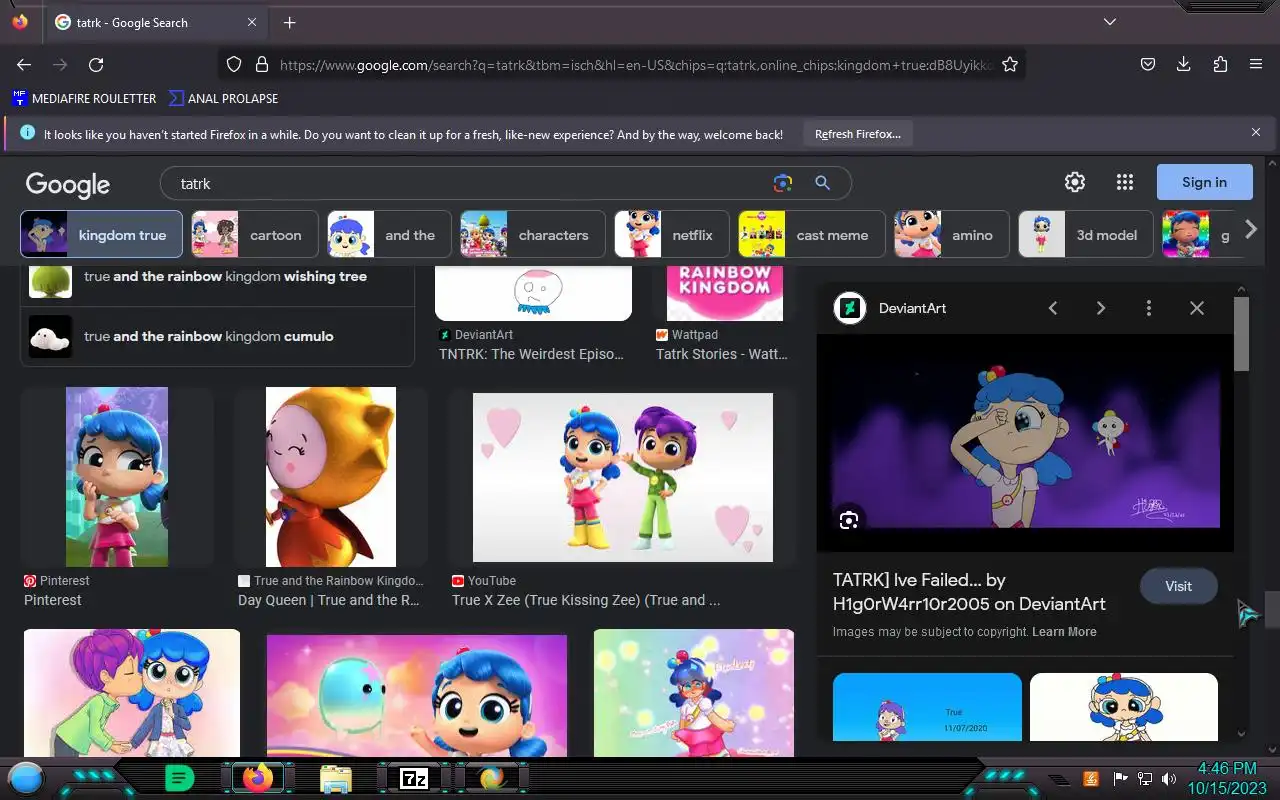
Task: Open the Extensions puzzle icon
Action: 1220,64
